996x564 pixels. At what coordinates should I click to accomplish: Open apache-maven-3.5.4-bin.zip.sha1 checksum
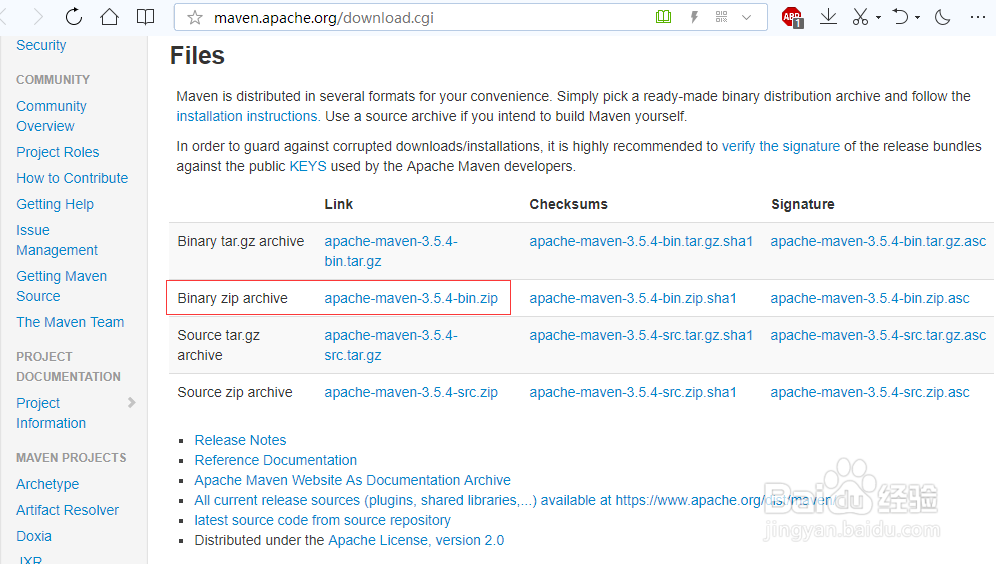(x=633, y=299)
